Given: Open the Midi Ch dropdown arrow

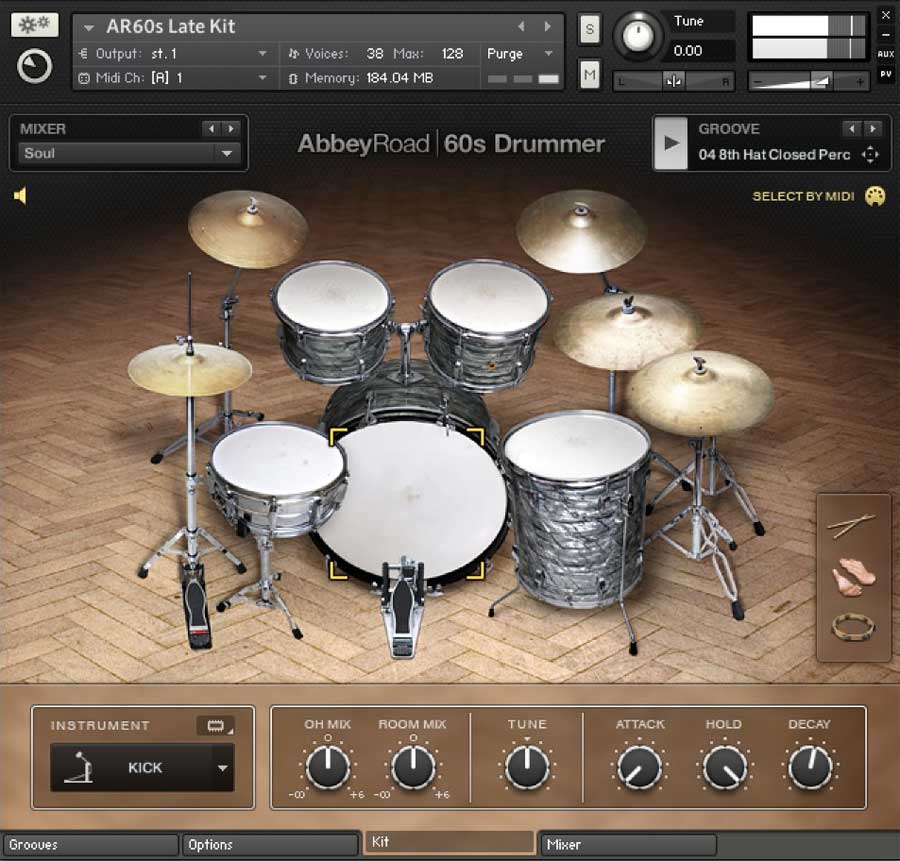Looking at the screenshot, I should click(x=262, y=78).
